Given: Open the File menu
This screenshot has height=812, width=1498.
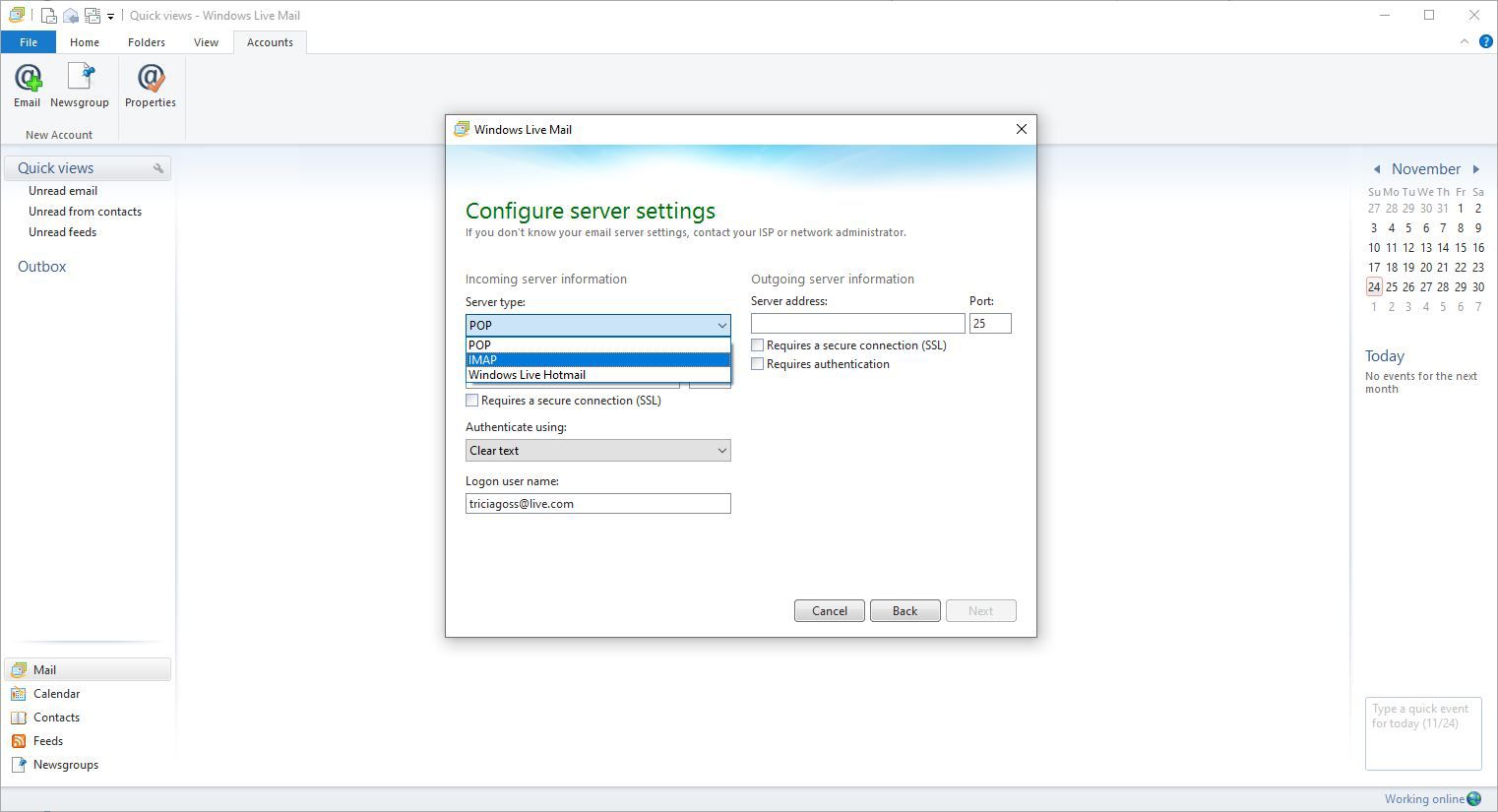Looking at the screenshot, I should tap(29, 42).
